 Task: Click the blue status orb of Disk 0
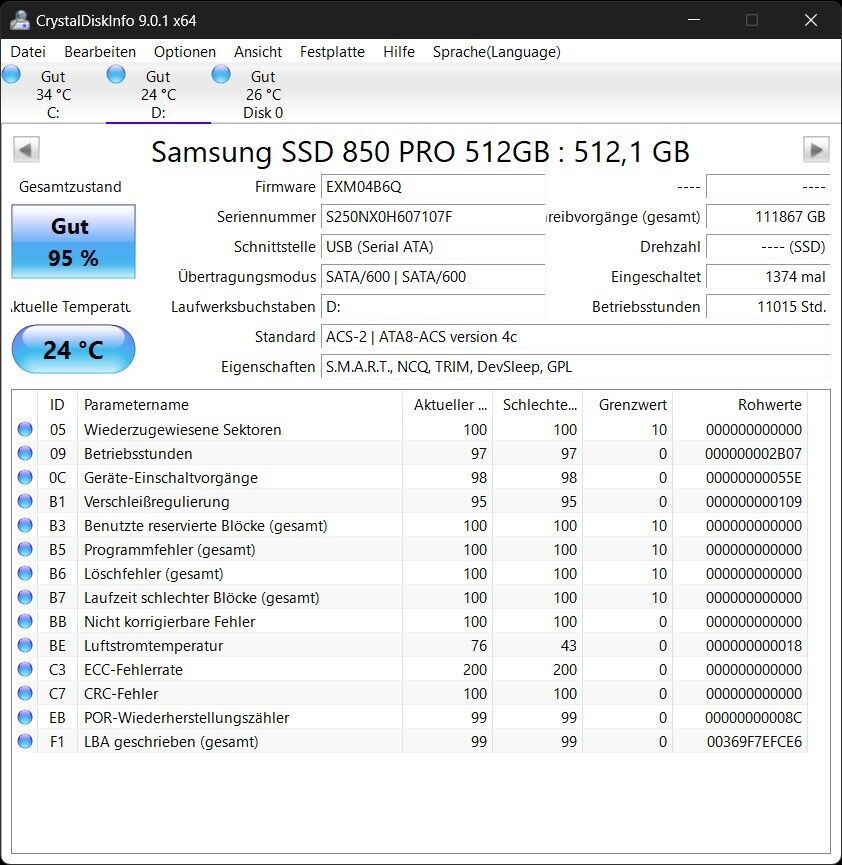[x=221, y=74]
